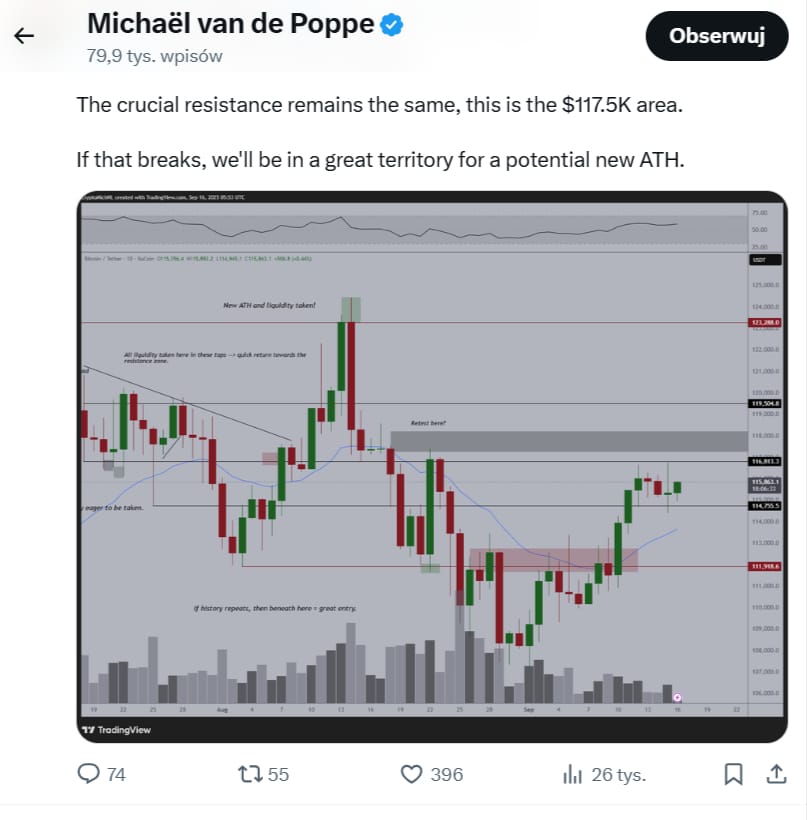This screenshot has height=820, width=807.
Task: Bookmark this post
Action: pos(733,773)
